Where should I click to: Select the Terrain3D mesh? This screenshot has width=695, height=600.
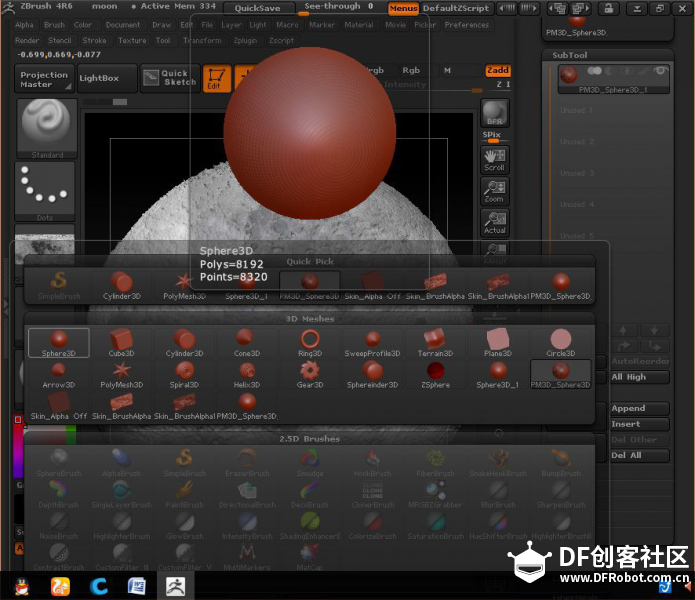(x=435, y=343)
